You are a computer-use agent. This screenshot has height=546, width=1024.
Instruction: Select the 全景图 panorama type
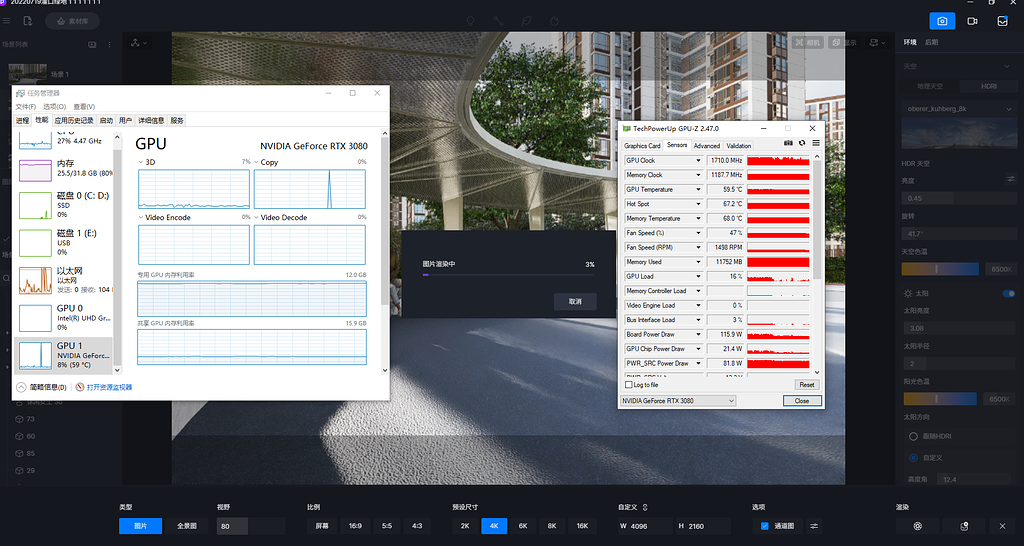click(x=186, y=526)
